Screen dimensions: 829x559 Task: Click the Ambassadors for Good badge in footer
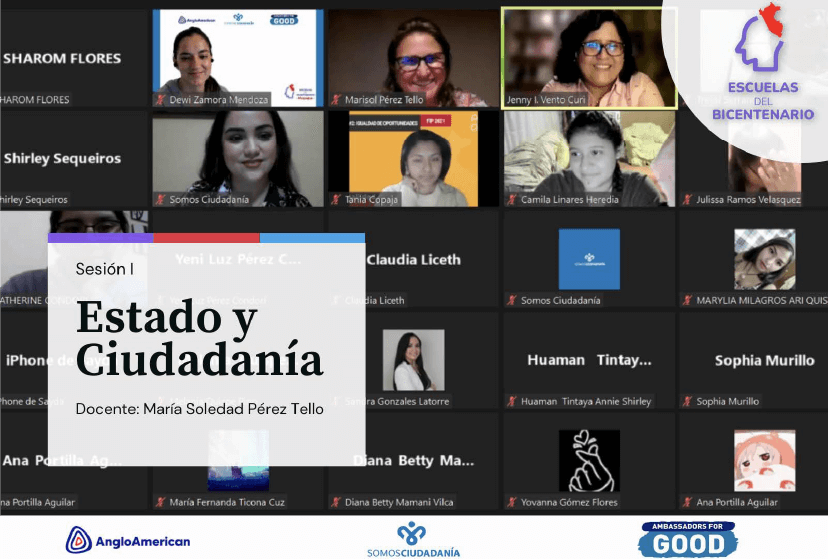(x=687, y=539)
